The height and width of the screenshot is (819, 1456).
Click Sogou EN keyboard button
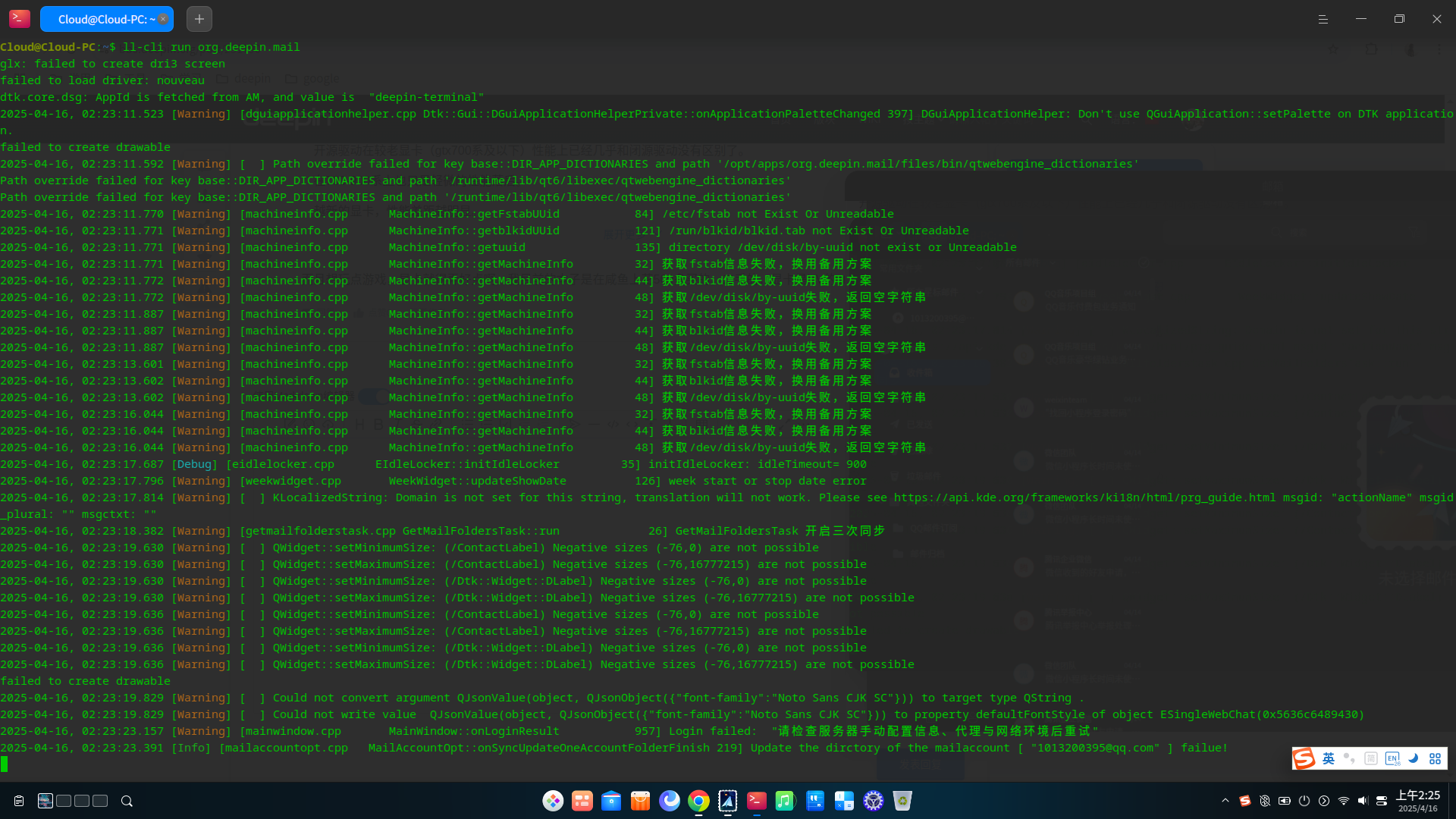coord(1392,758)
